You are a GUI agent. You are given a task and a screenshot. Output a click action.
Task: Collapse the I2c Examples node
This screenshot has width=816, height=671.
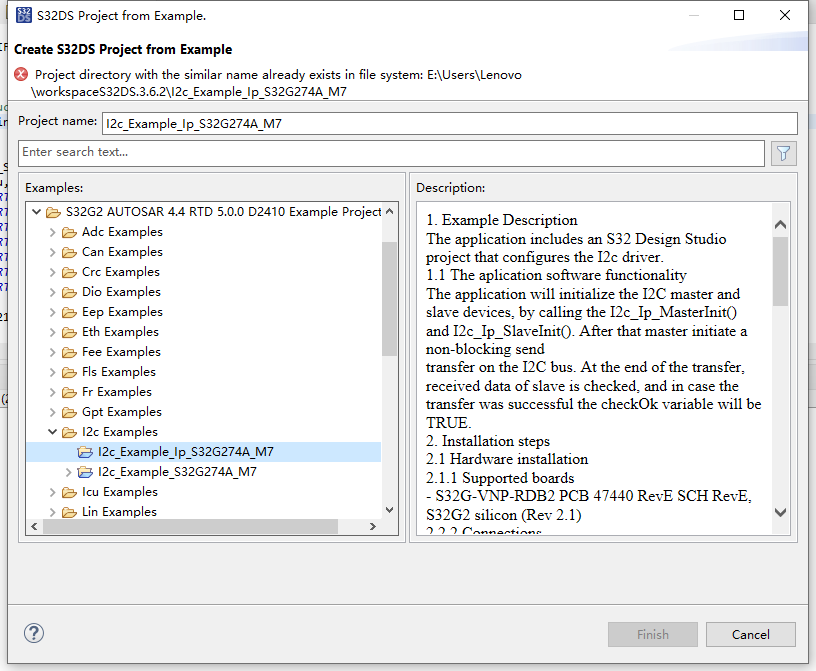(53, 432)
